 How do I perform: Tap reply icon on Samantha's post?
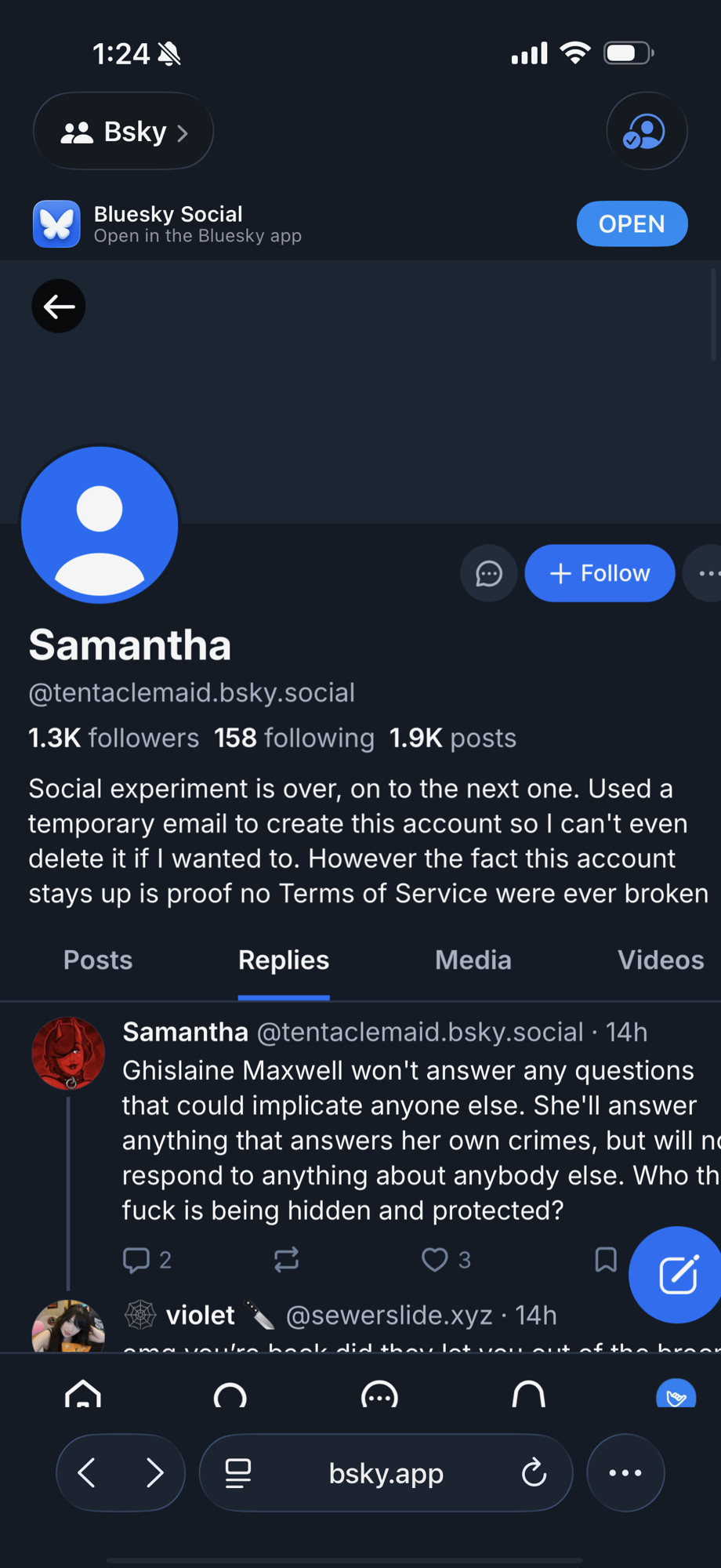pyautogui.click(x=136, y=1260)
